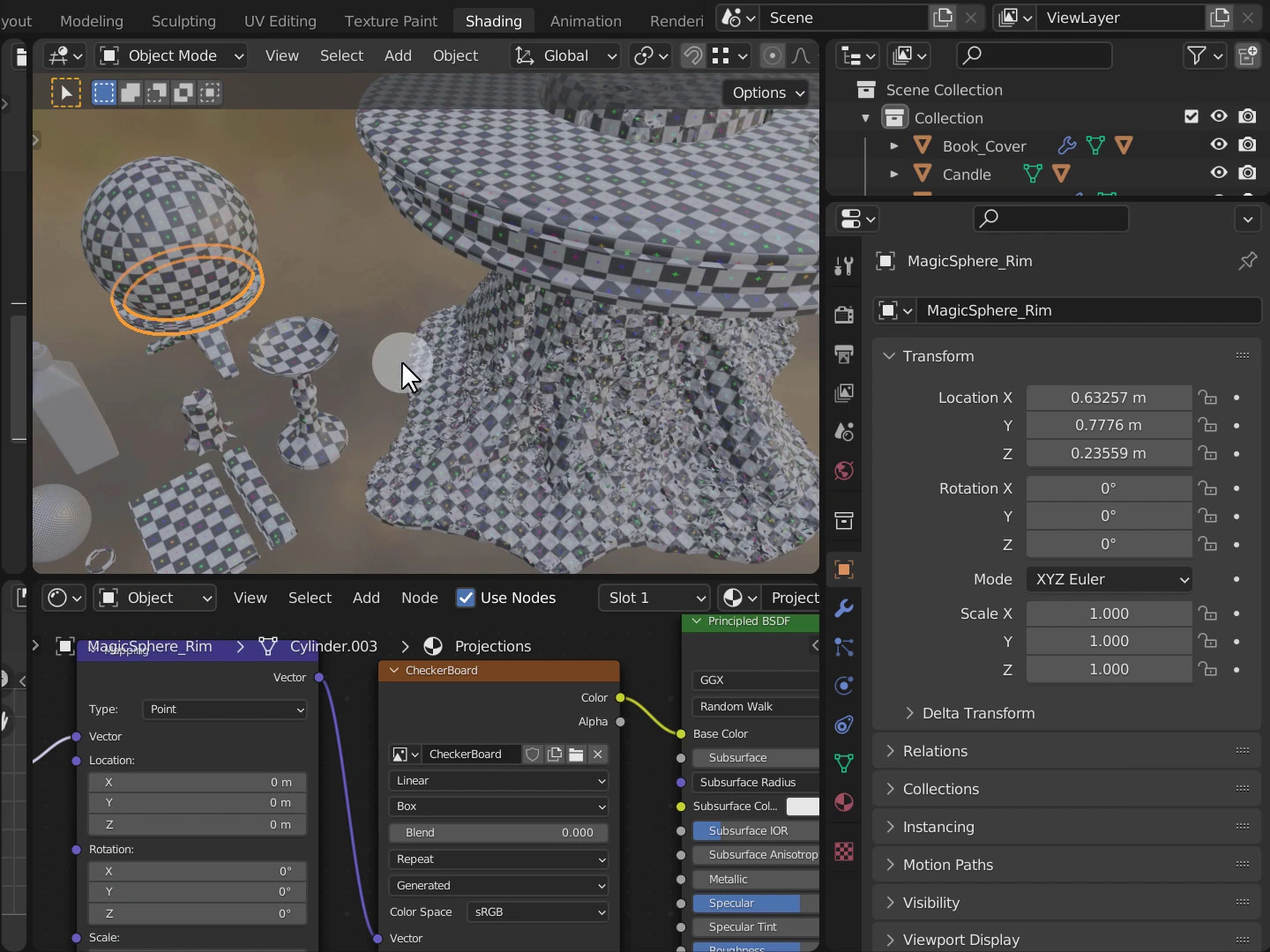Open the Box projection dropdown
Image resolution: width=1270 pixels, height=952 pixels.
[x=498, y=806]
